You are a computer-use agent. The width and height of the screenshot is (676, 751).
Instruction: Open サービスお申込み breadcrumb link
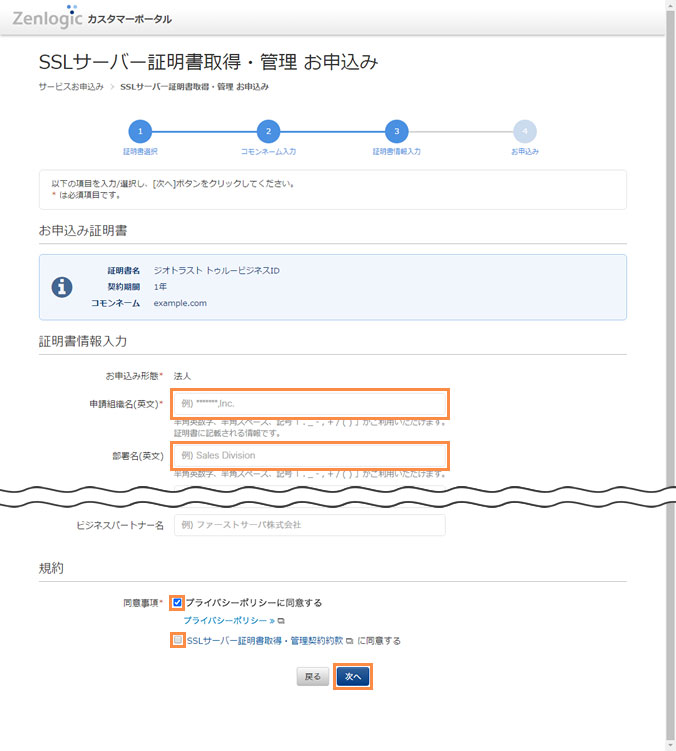pos(71,87)
